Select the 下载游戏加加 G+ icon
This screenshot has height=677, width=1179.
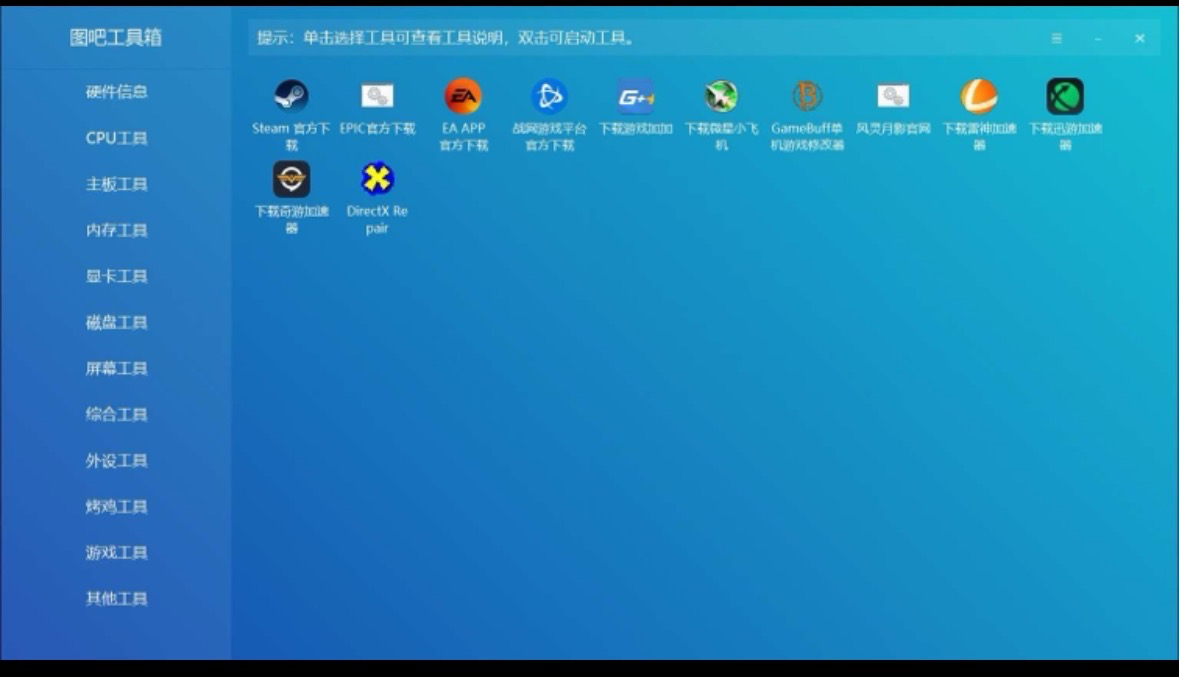[x=635, y=97]
